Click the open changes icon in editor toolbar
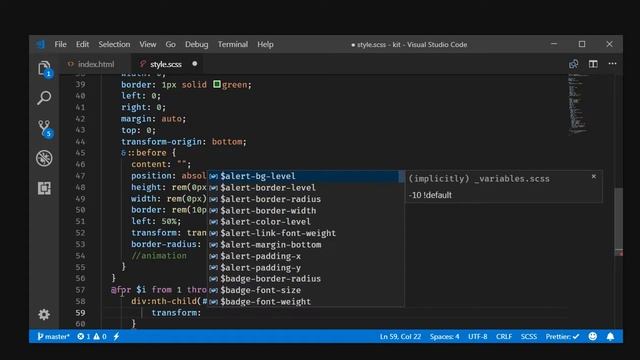The height and width of the screenshot is (360, 640). (573, 64)
